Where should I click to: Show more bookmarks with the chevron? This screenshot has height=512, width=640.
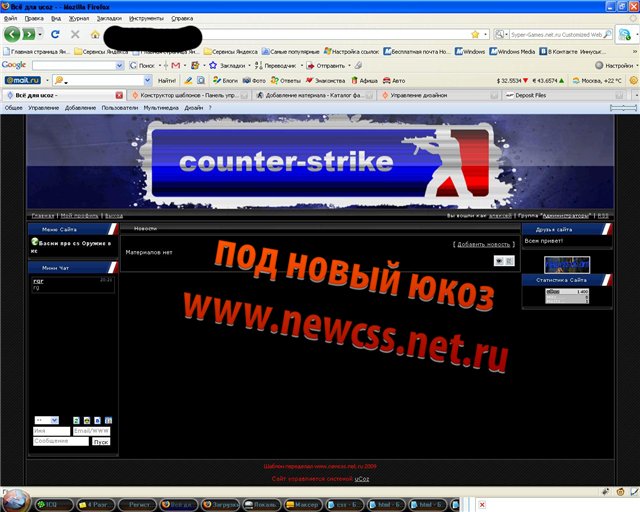tap(635, 51)
